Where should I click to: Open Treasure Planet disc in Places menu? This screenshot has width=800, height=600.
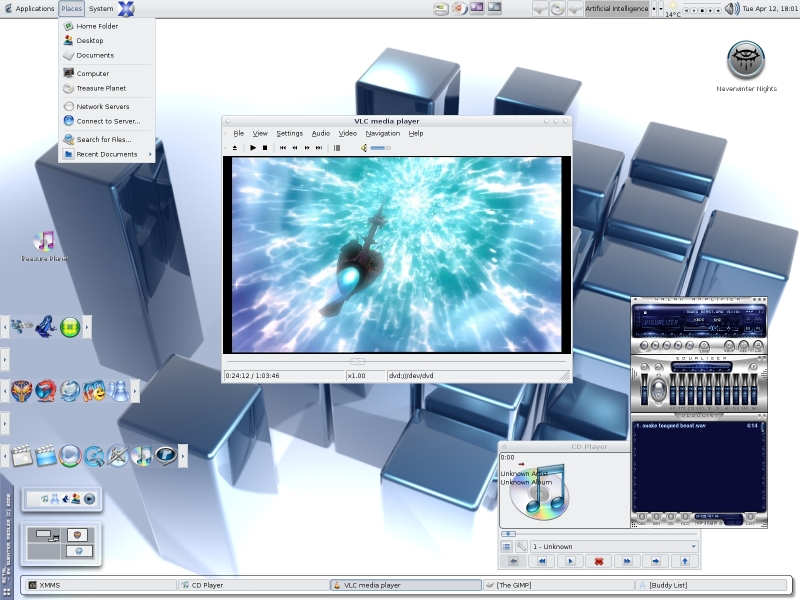[x=107, y=88]
